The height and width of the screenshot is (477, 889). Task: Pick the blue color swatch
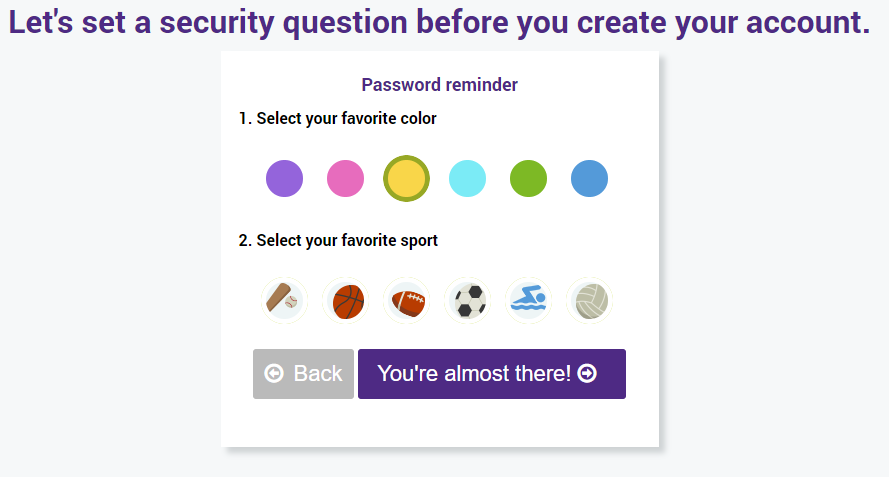[x=590, y=179]
